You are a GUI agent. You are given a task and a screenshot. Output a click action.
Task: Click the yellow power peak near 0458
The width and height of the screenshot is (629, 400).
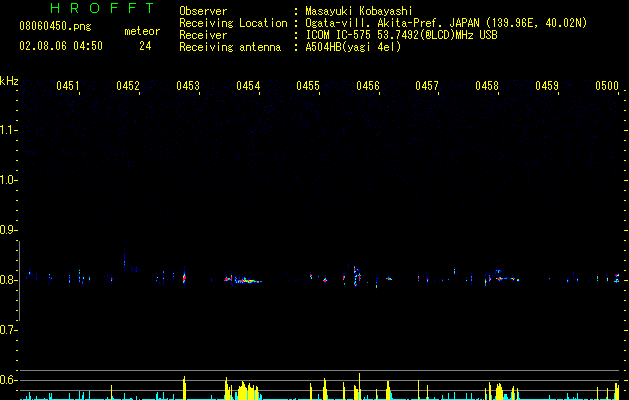[x=499, y=391]
